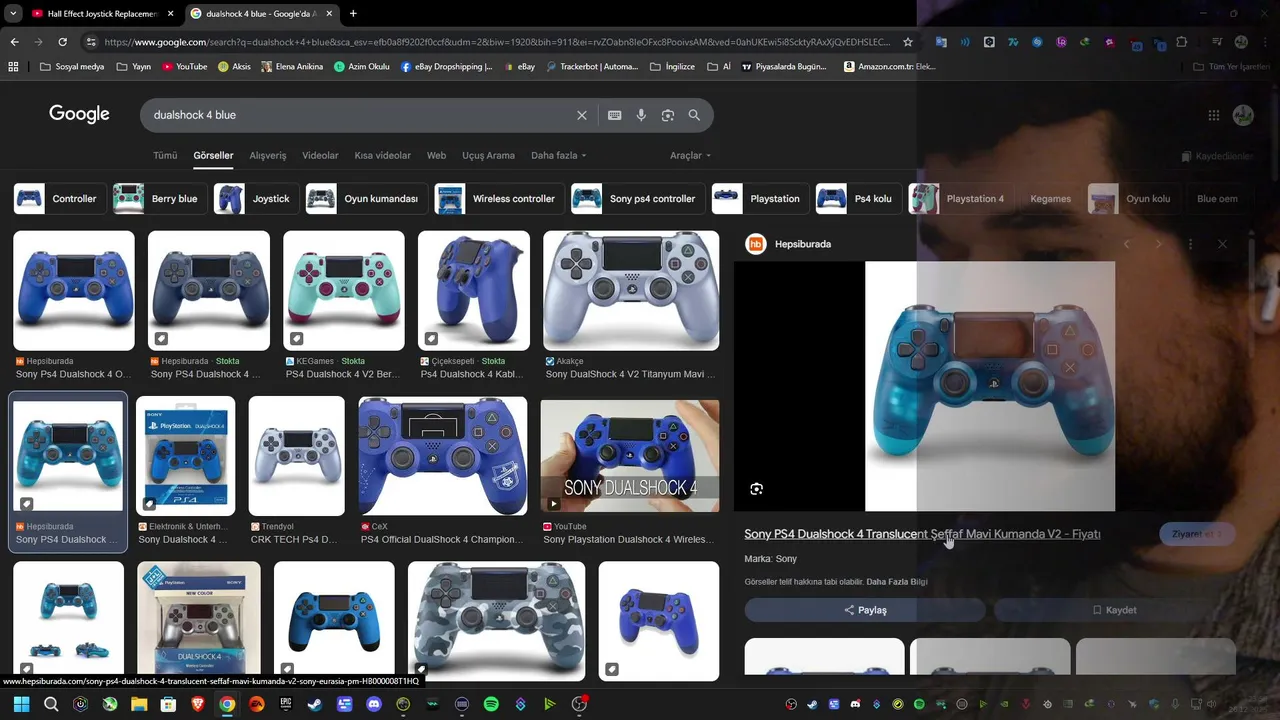Image resolution: width=1280 pixels, height=720 pixels.
Task: Close the Hall Effect Joystick tab
Action: point(170,14)
